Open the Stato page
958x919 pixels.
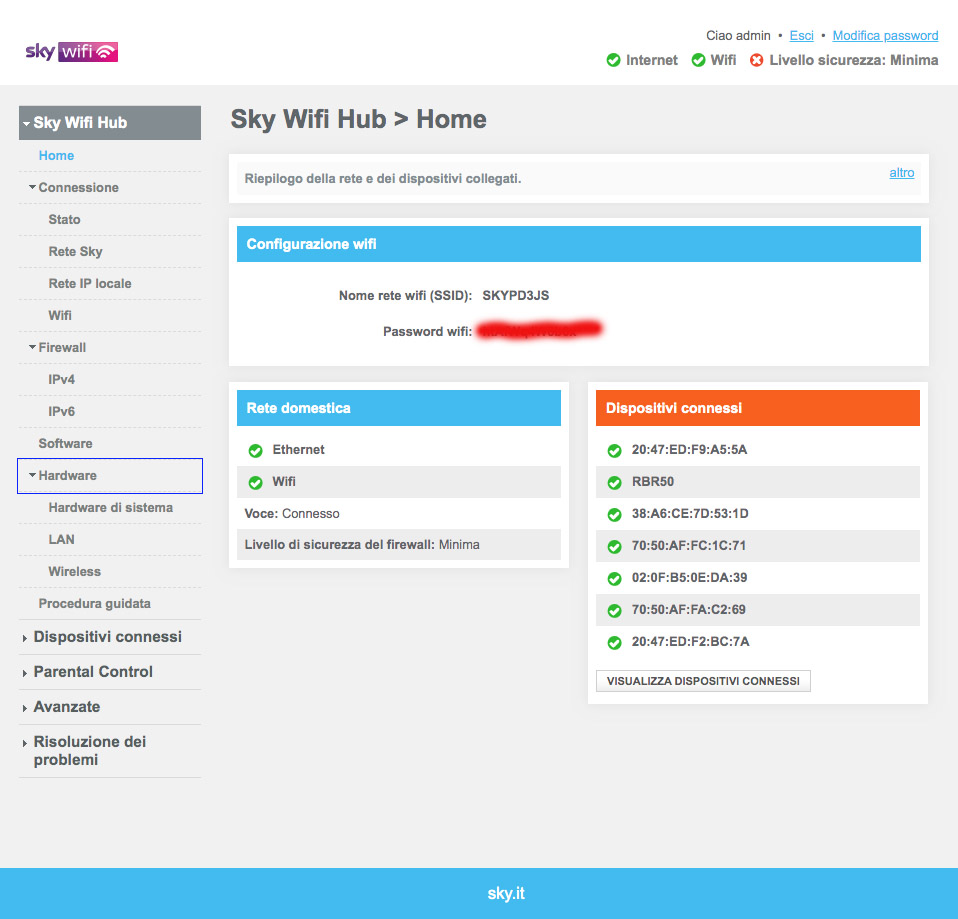(x=64, y=219)
